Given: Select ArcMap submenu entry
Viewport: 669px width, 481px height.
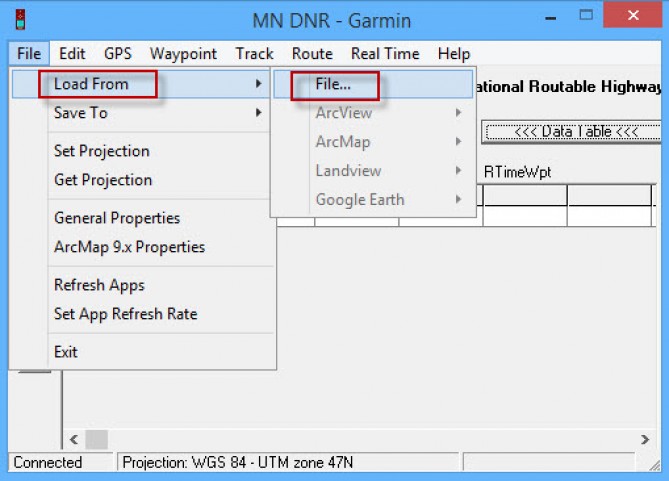Looking at the screenshot, I should coord(373,142).
